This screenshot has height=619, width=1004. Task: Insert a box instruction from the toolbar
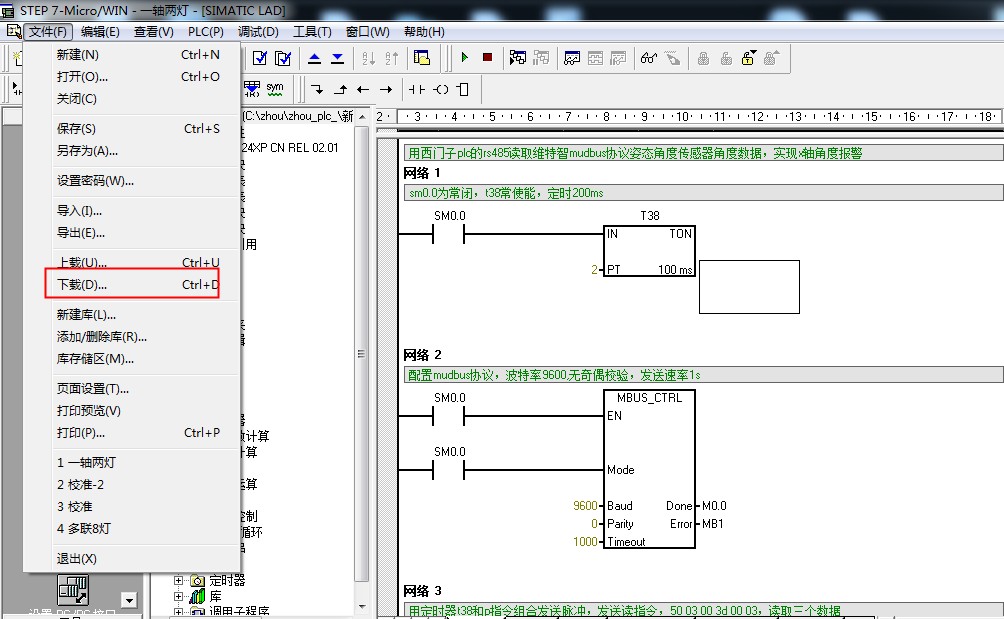click(462, 89)
